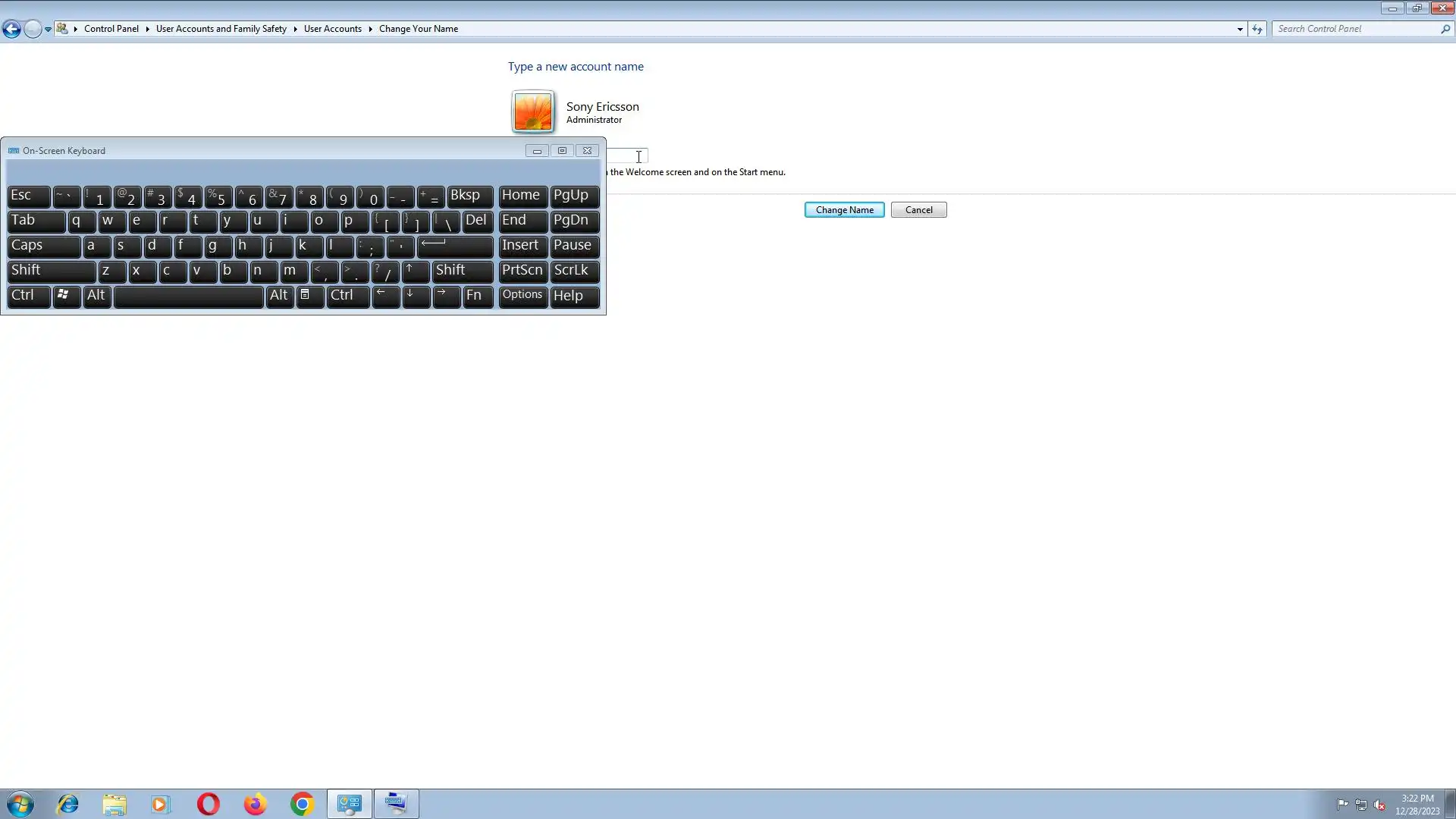
Task: Open the address bar history dropdown
Action: (x=1240, y=29)
